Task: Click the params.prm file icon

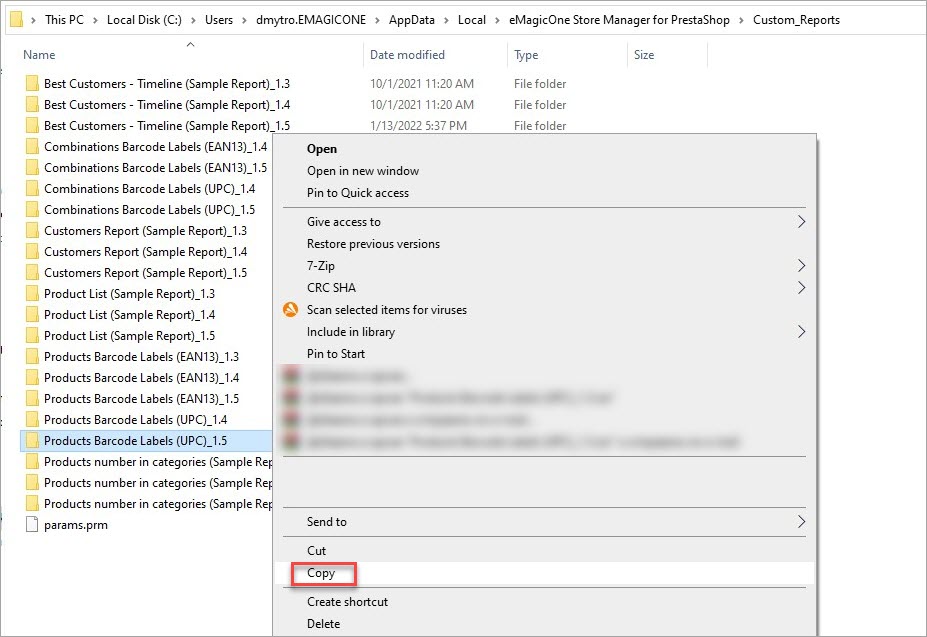Action: tap(32, 524)
